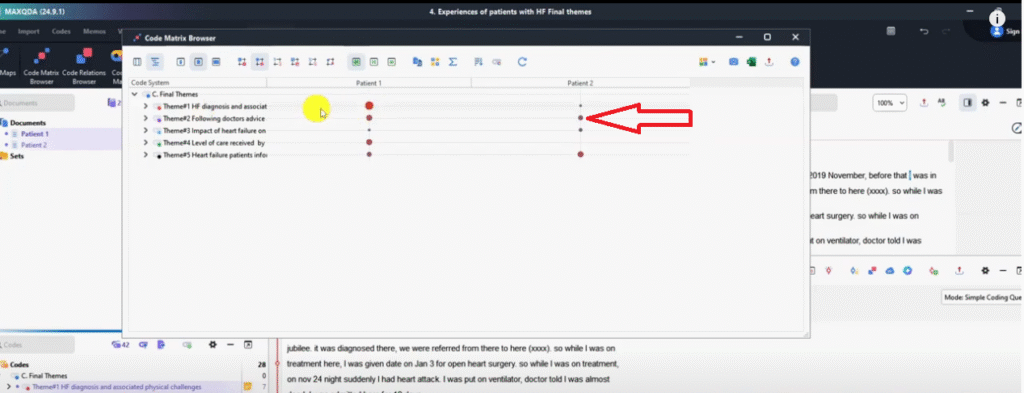Maximize the Code Matrix Browser window

pyautogui.click(x=767, y=37)
